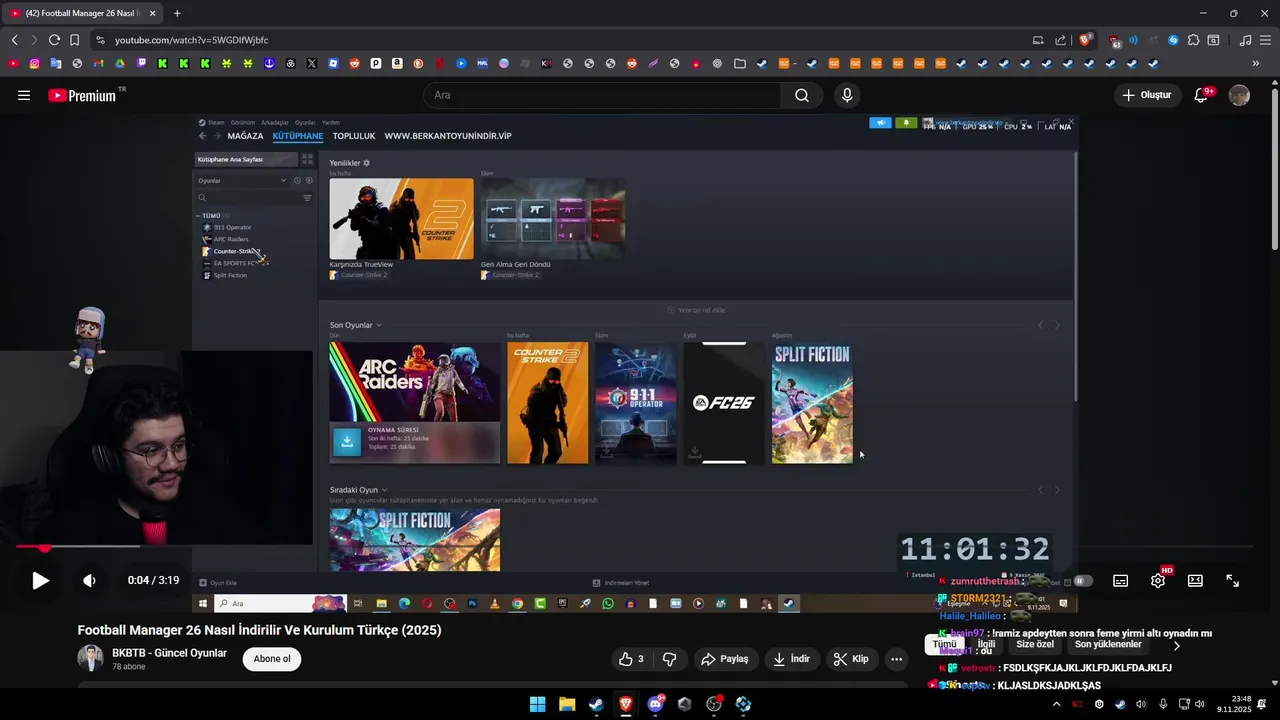
Task: Select the İlgili filter chip
Action: (986, 645)
